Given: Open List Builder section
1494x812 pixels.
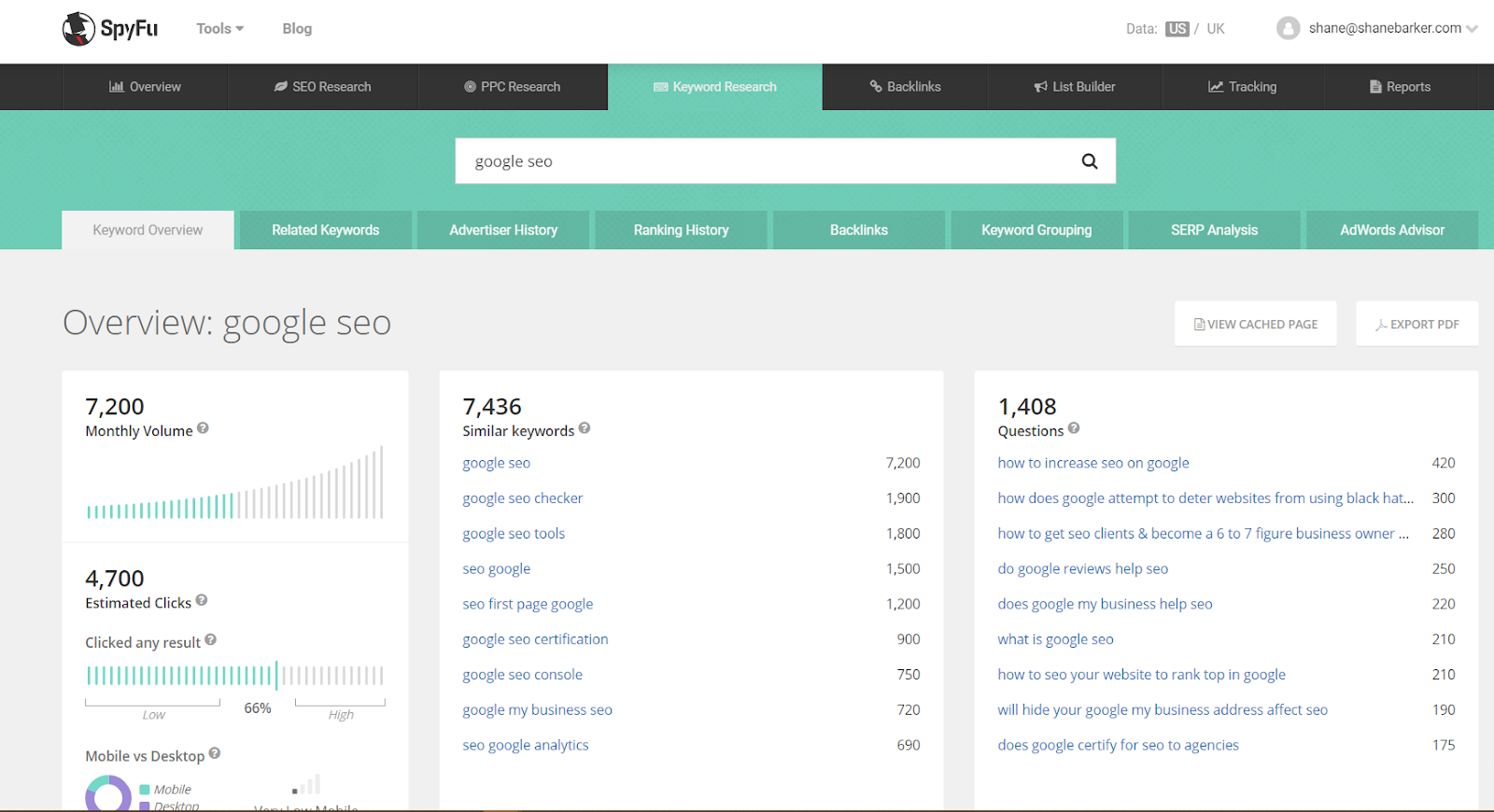Looking at the screenshot, I should [x=1075, y=87].
